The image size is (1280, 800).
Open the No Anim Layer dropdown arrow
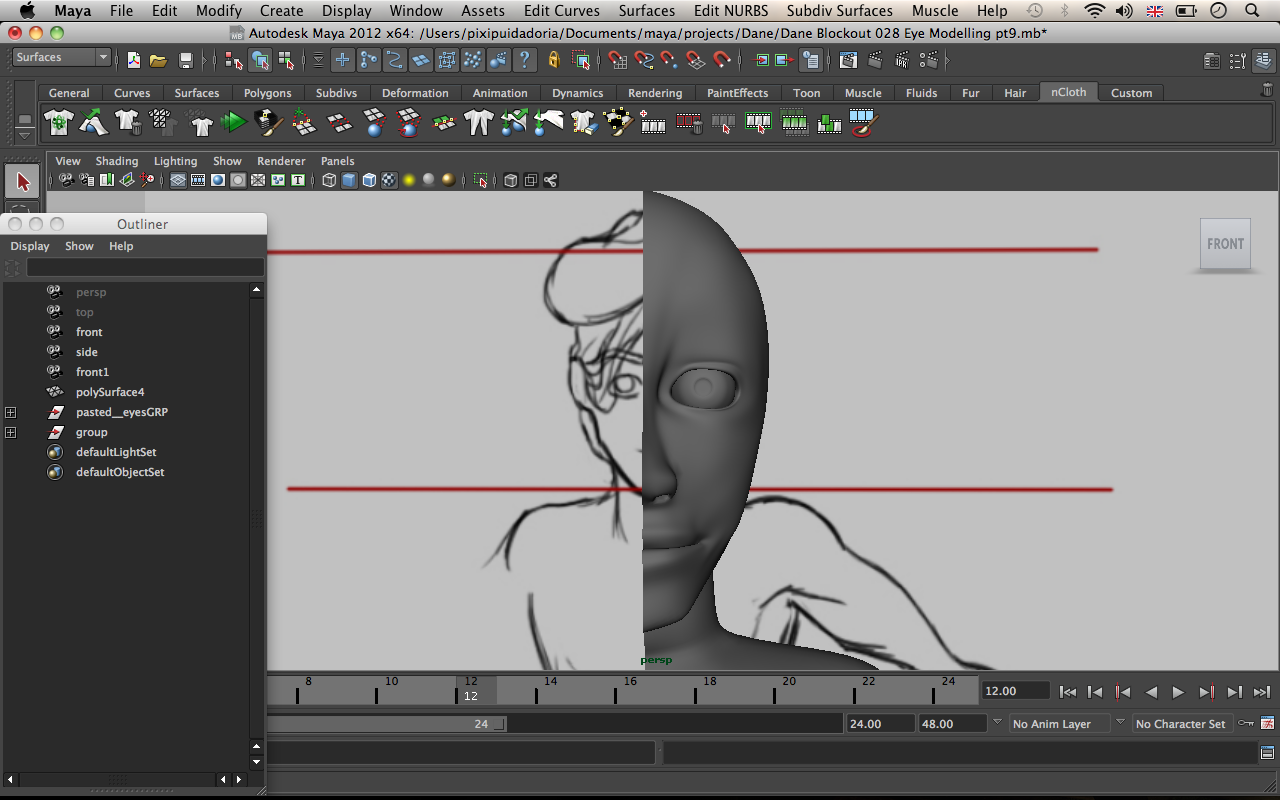(x=997, y=723)
